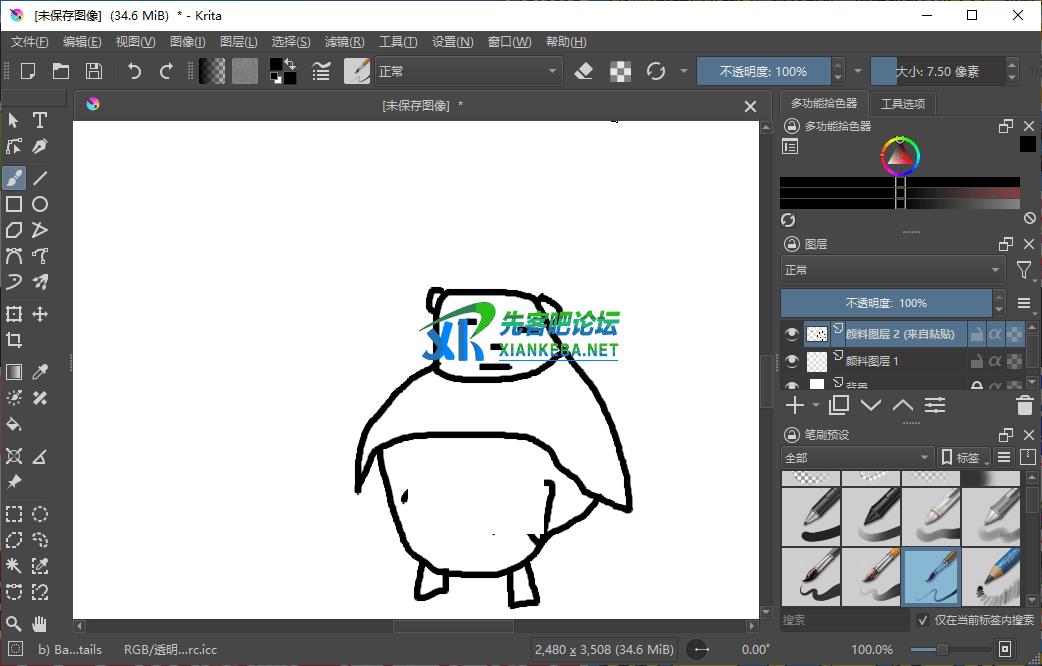The width and height of the screenshot is (1042, 666).
Task: Toggle eraser mode in the toolbar
Action: [584, 71]
